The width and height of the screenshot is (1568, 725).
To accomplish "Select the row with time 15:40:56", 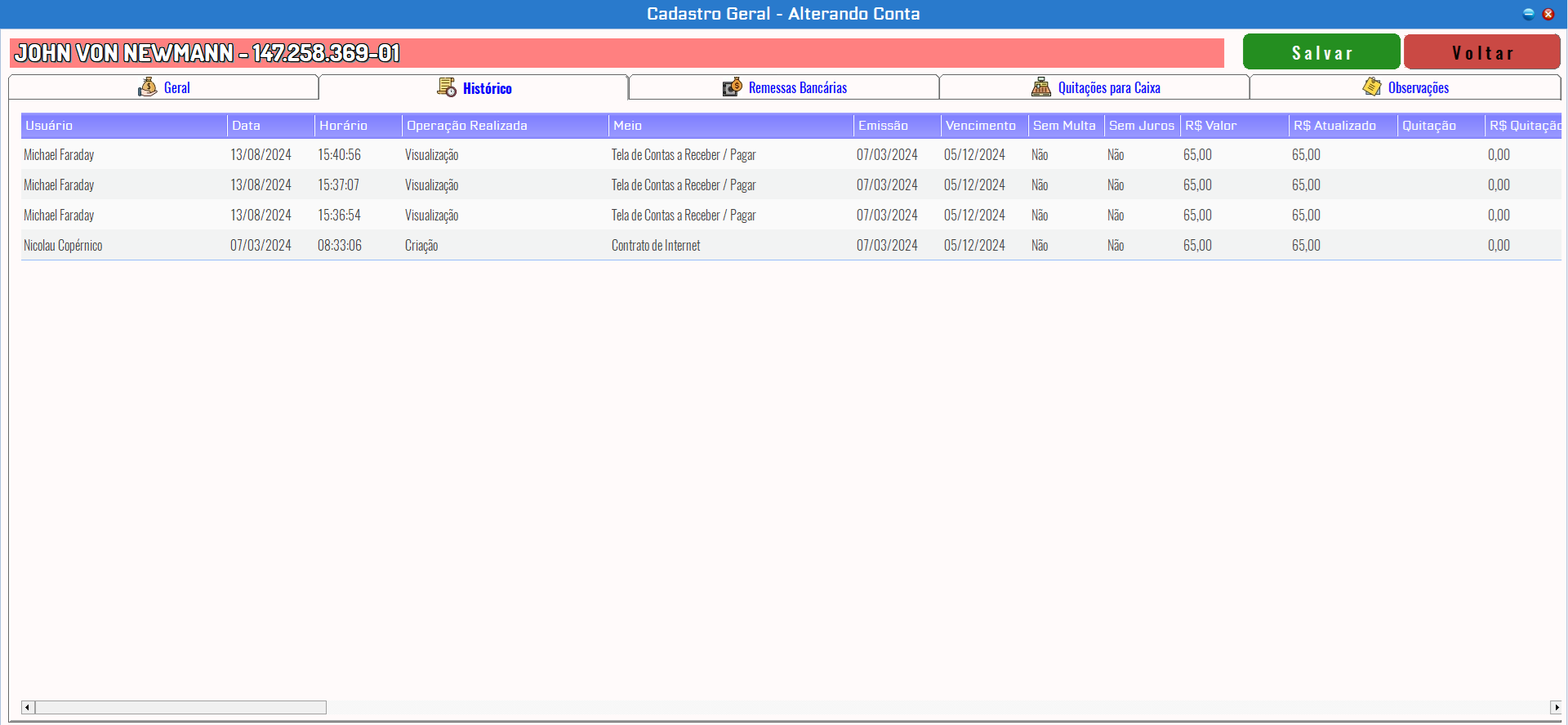I will [791, 154].
